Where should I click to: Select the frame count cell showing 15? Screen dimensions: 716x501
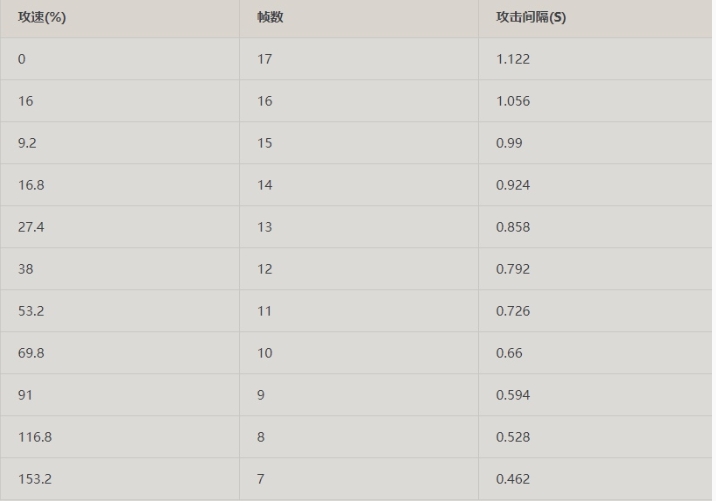[x=265, y=143]
